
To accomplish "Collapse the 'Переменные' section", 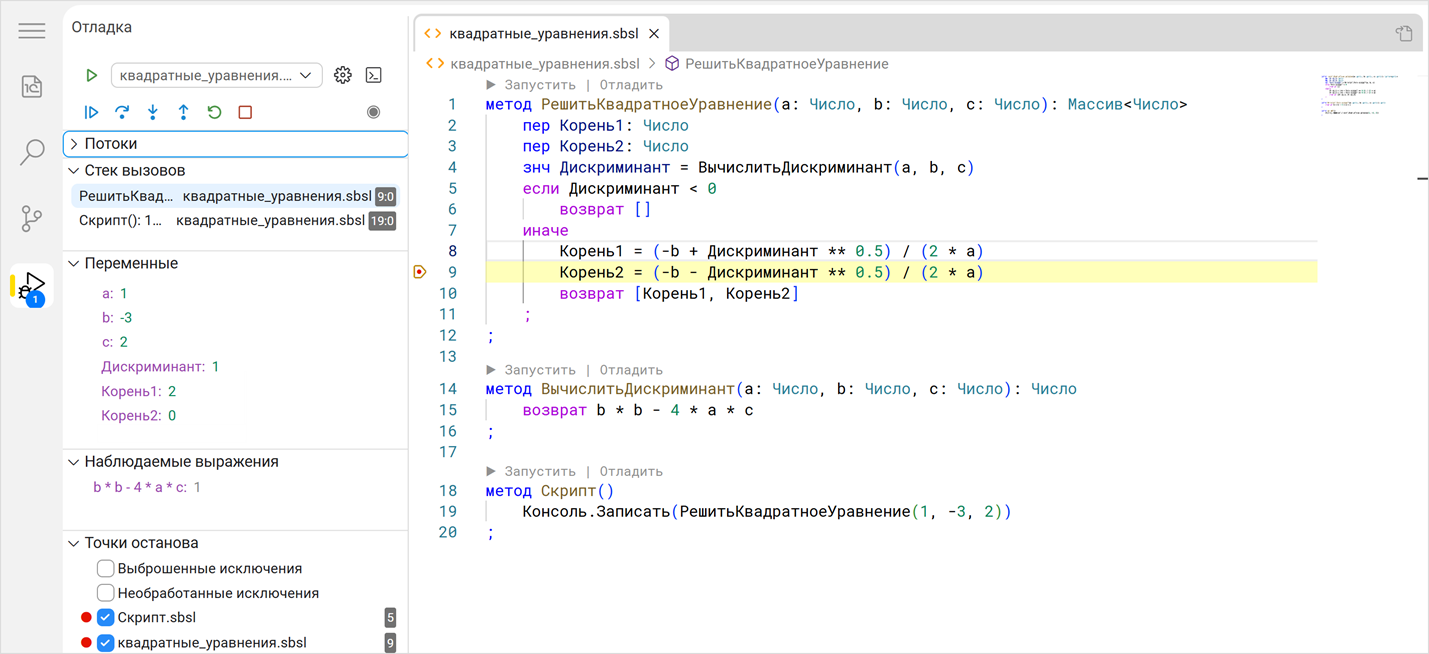I will 236,264.
